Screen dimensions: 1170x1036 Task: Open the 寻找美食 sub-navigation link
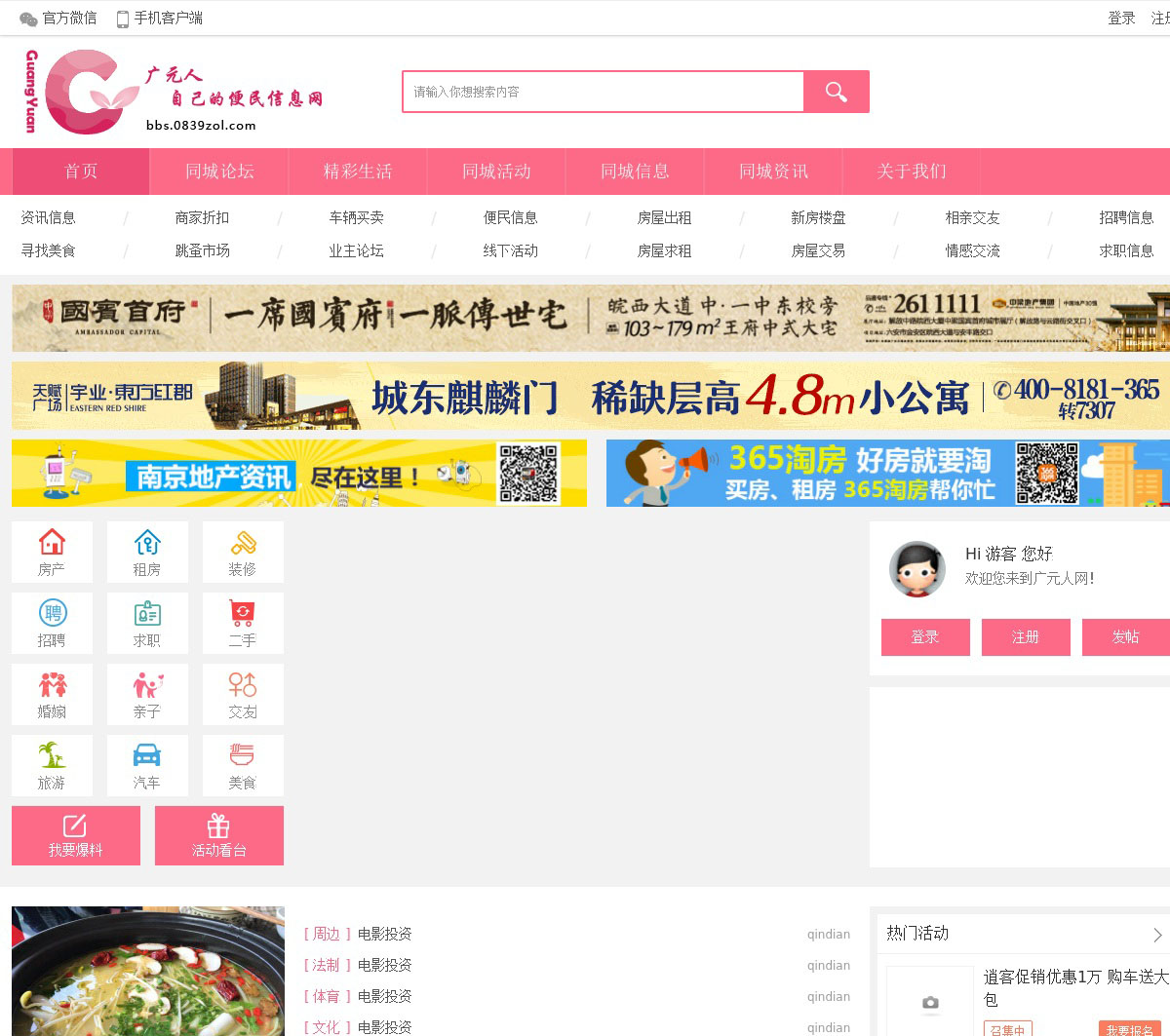point(48,250)
